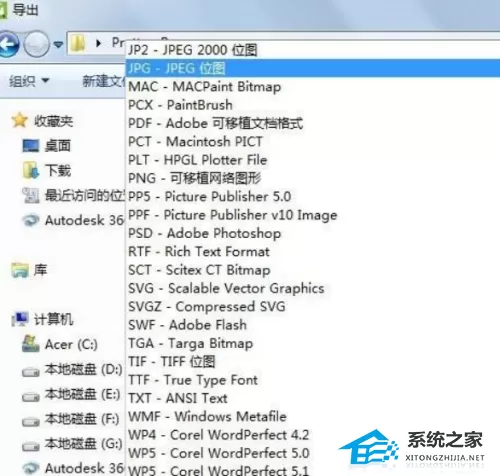Choose SVG - Scalable Vector Graphics
Screen dimensions: 500x476
tap(226, 288)
